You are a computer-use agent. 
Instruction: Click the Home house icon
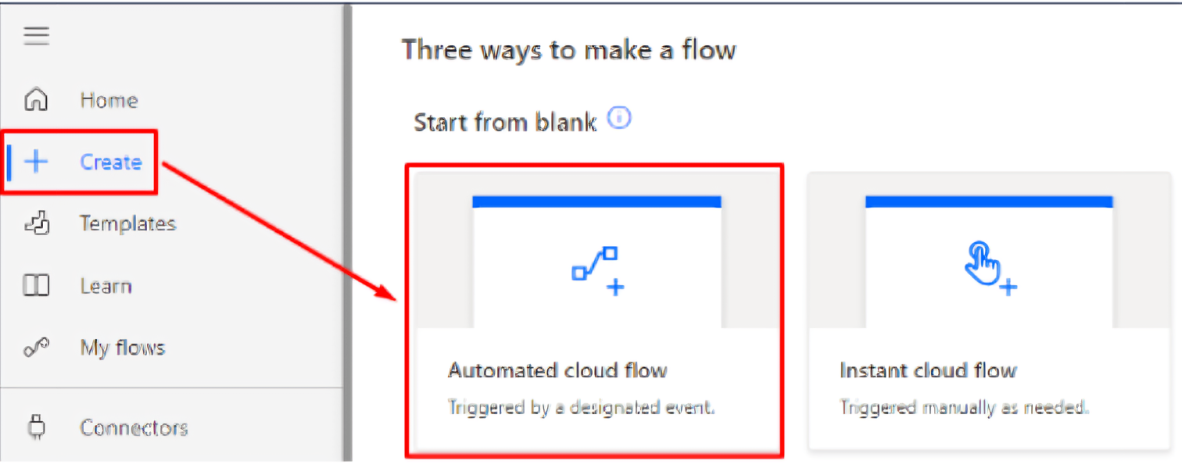click(x=36, y=100)
